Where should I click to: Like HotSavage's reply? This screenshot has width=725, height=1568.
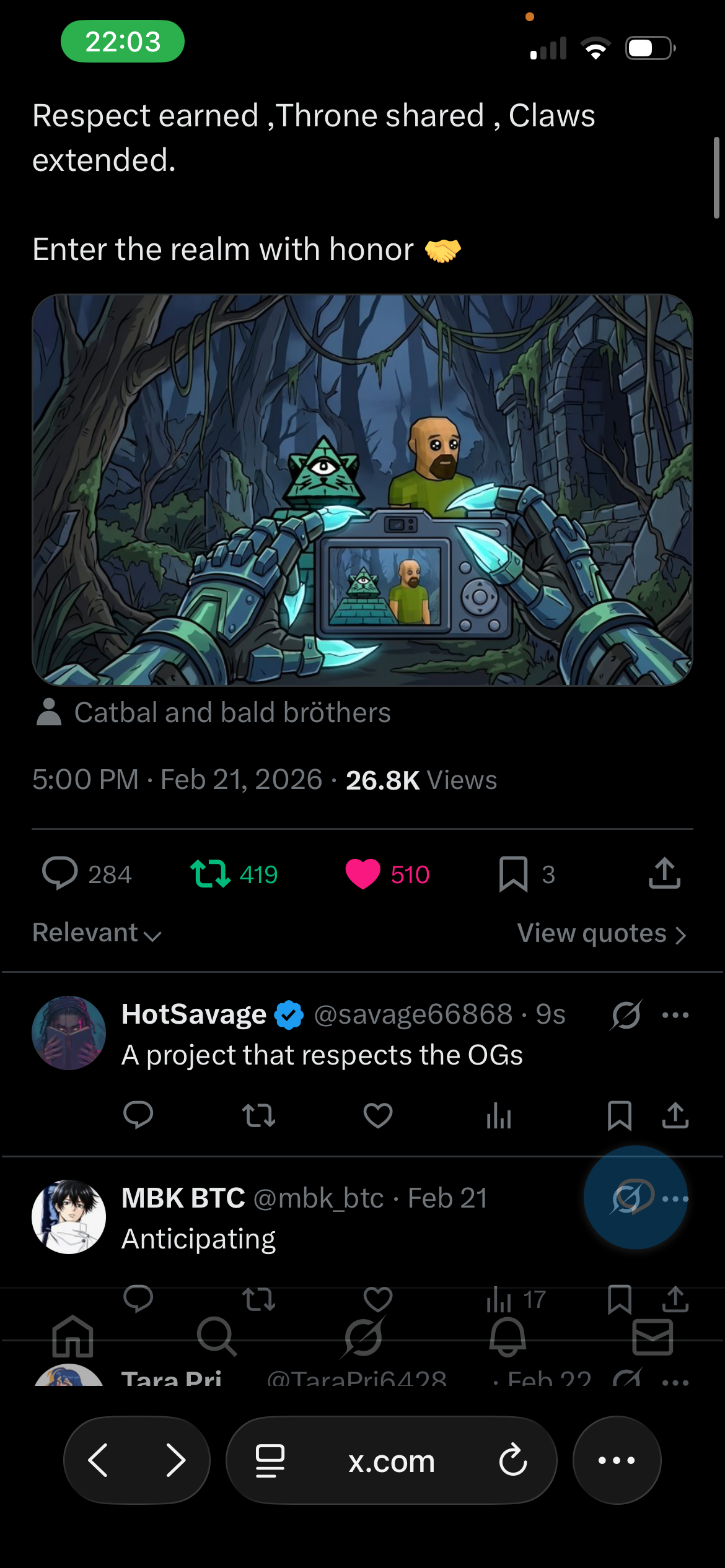point(377,1116)
